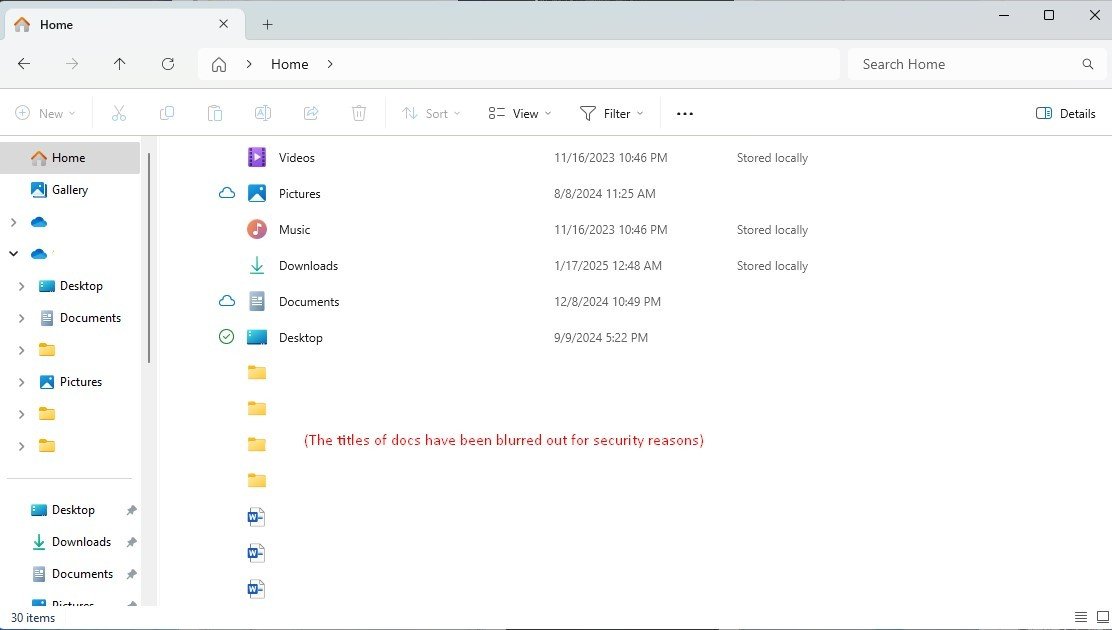This screenshot has width=1112, height=630.
Task: Expand the sidebar Pictures tree node
Action: tap(21, 382)
